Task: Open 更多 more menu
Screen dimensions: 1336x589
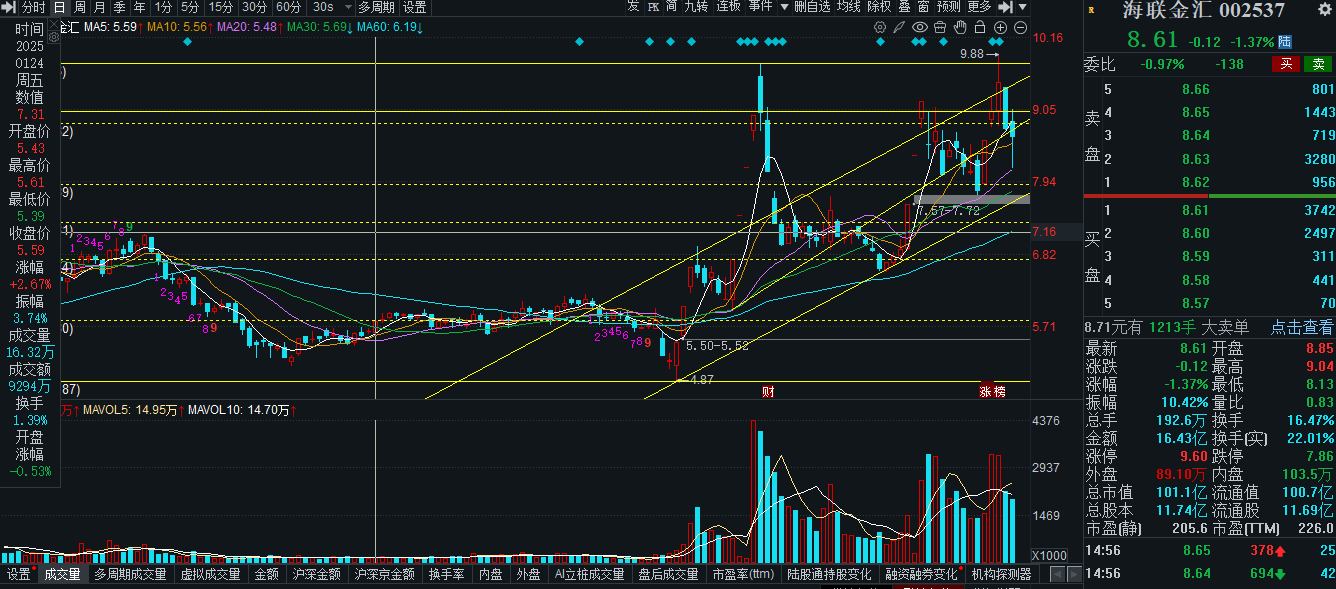Action: click(x=979, y=7)
